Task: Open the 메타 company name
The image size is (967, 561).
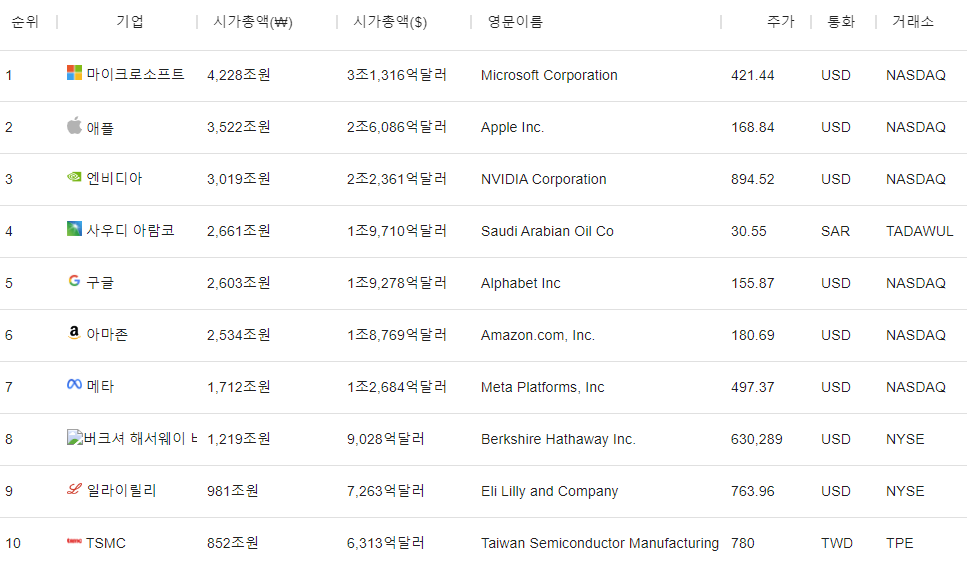Action: click(x=100, y=386)
